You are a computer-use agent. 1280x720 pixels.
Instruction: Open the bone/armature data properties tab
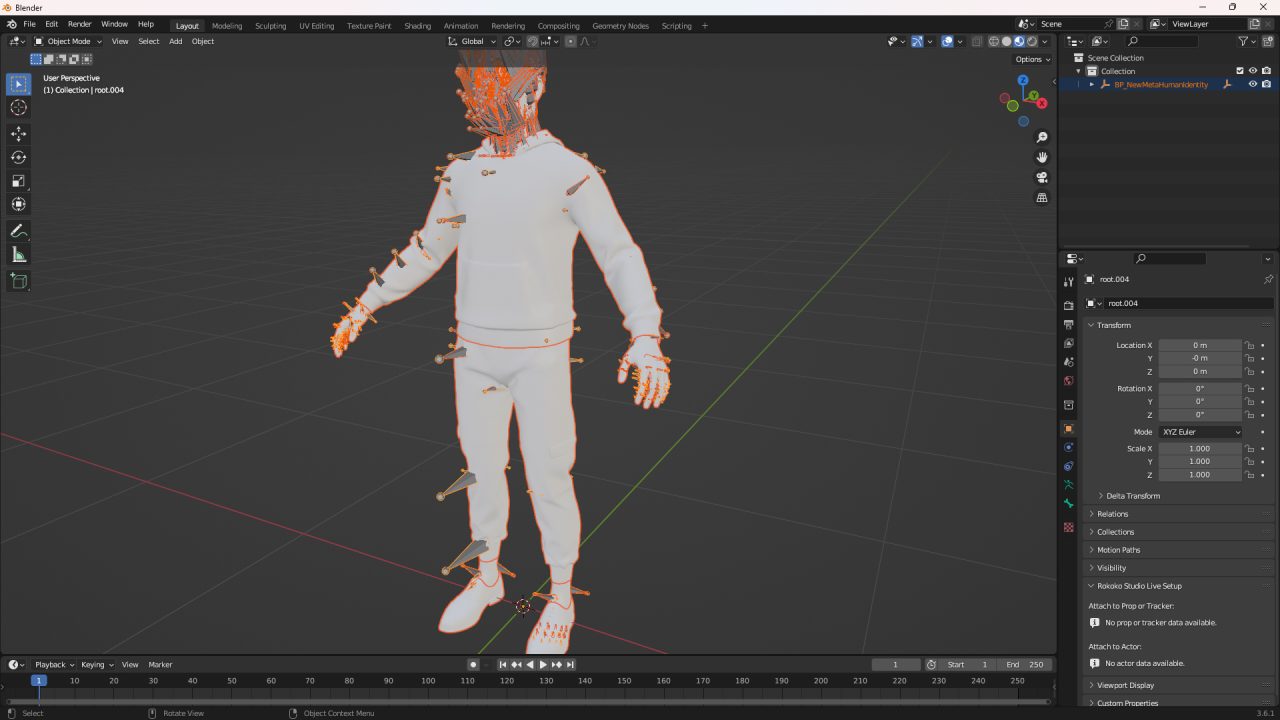point(1069,504)
